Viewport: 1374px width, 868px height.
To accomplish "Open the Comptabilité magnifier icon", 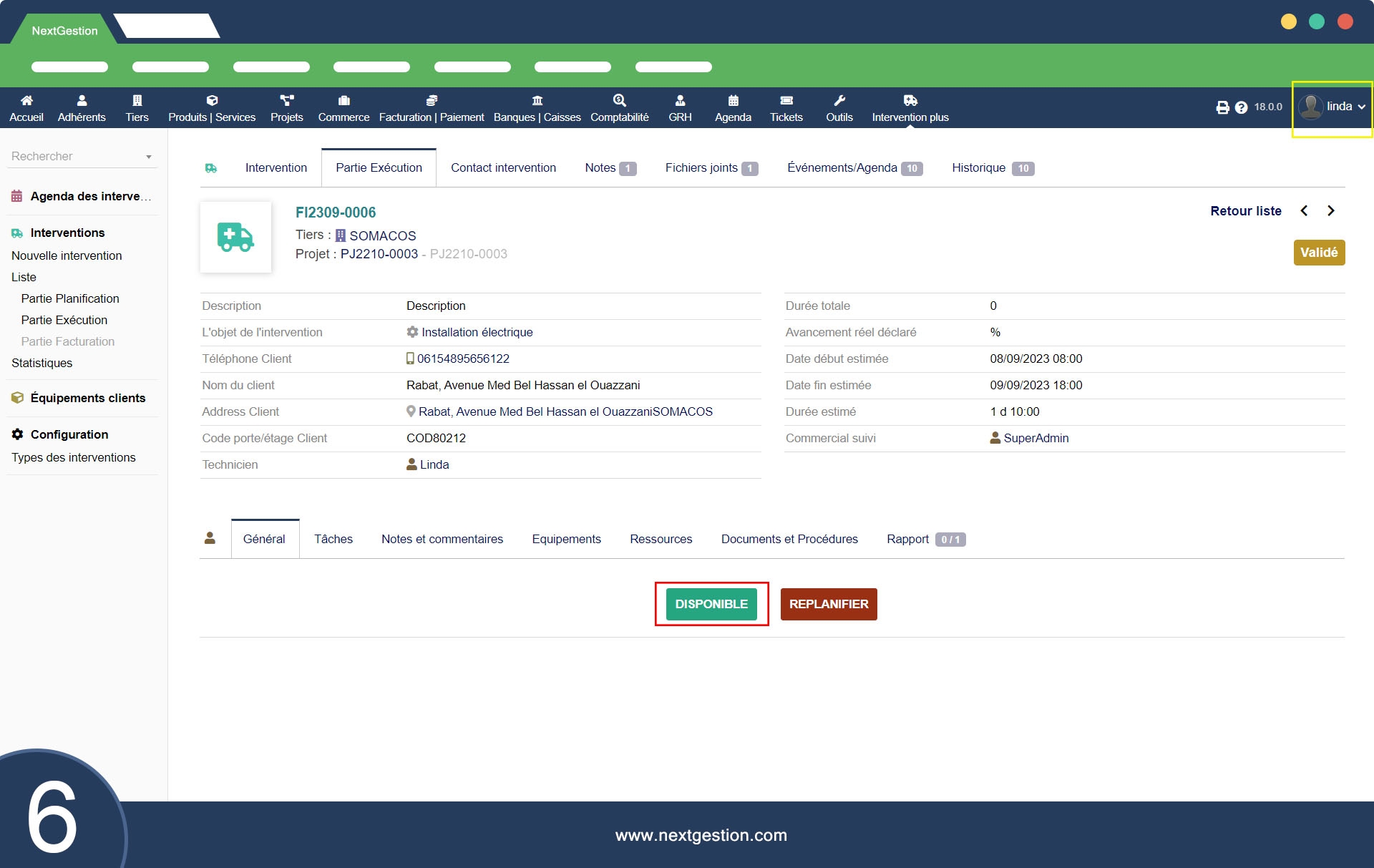I will tap(619, 100).
